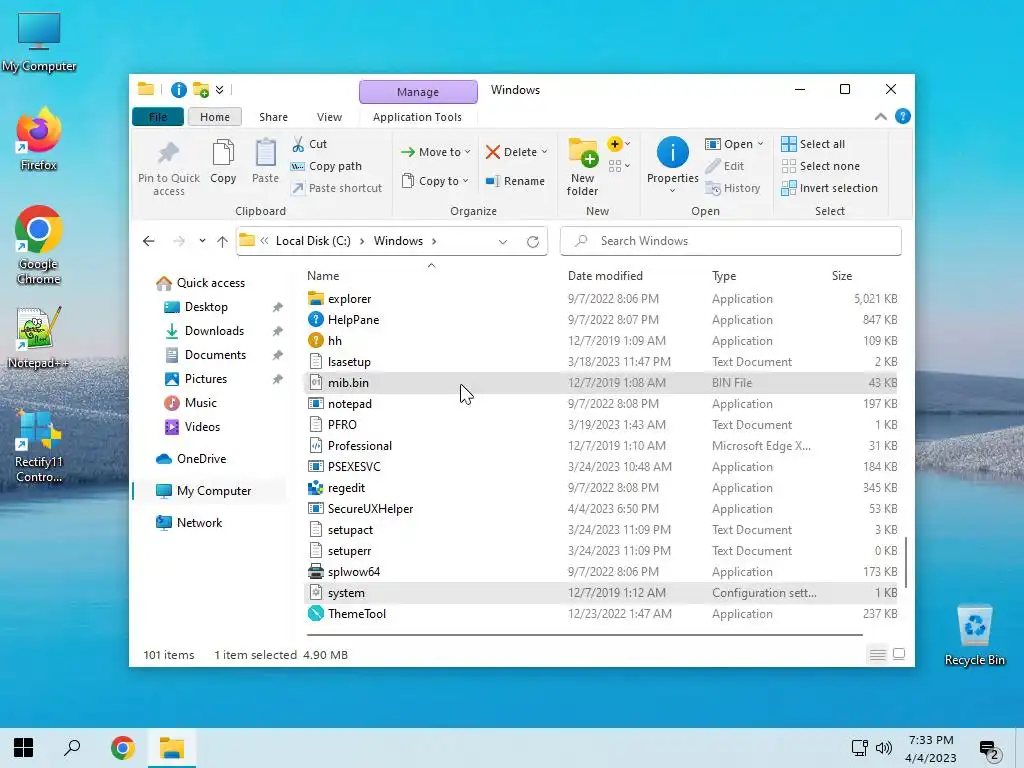Select Network in the navigation pane

(189, 522)
